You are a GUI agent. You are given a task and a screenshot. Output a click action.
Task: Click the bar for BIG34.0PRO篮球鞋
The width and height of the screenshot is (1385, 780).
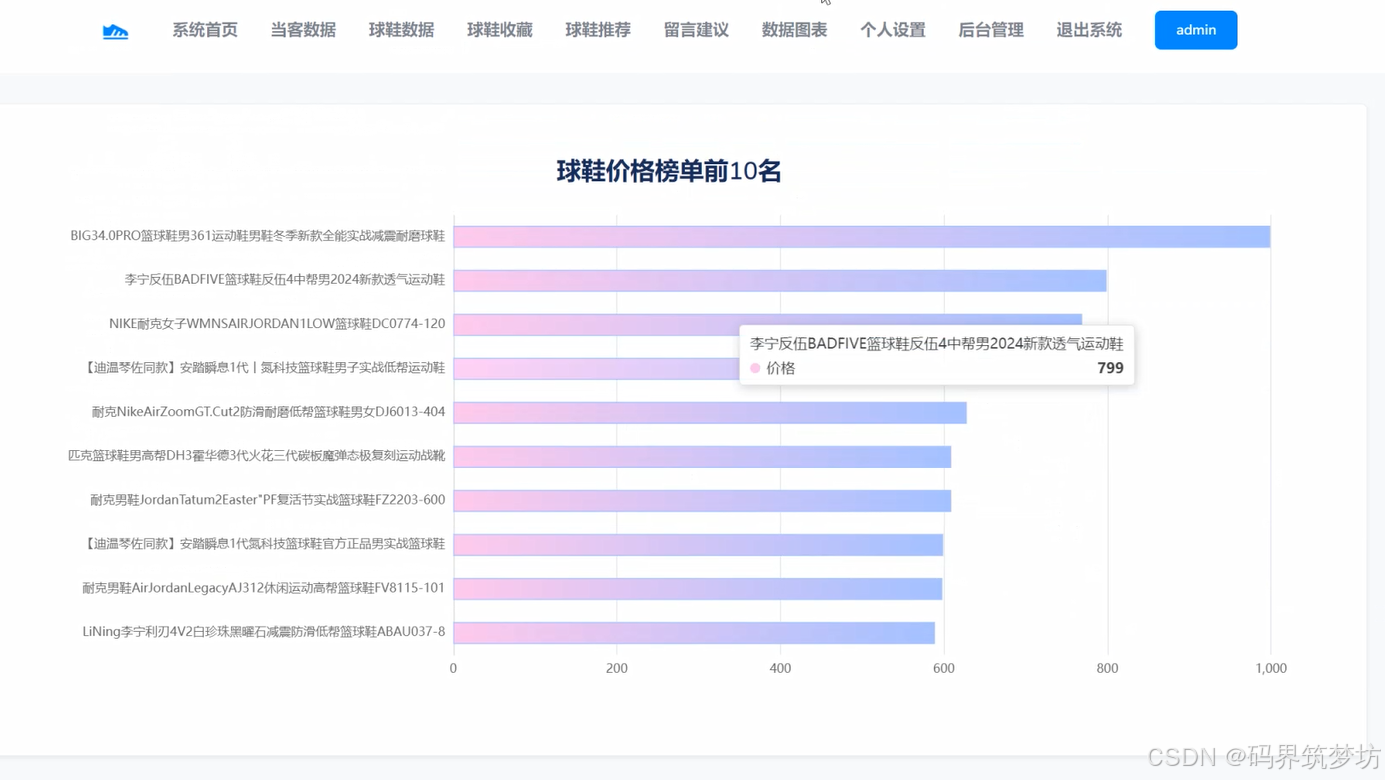tap(862, 237)
